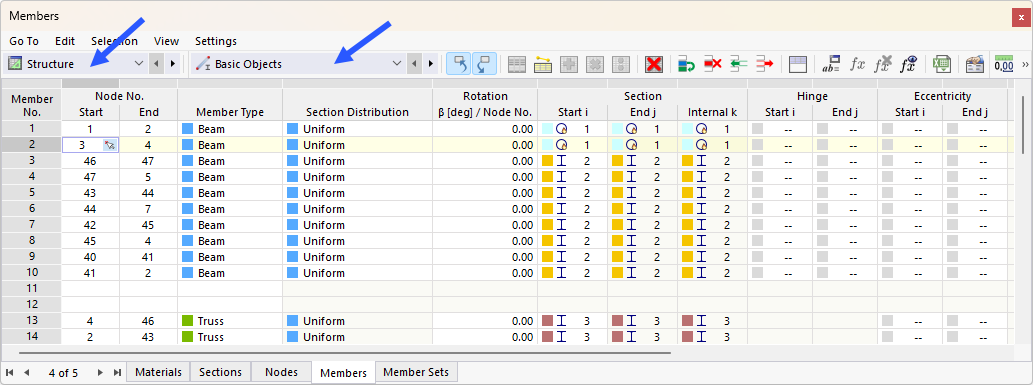Select row header for member 1
1033x385 pixels.
[x=32, y=129]
